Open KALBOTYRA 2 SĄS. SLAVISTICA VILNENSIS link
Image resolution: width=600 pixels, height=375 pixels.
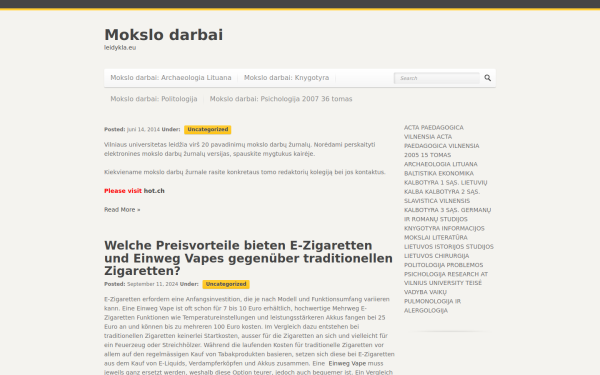click(x=442, y=196)
